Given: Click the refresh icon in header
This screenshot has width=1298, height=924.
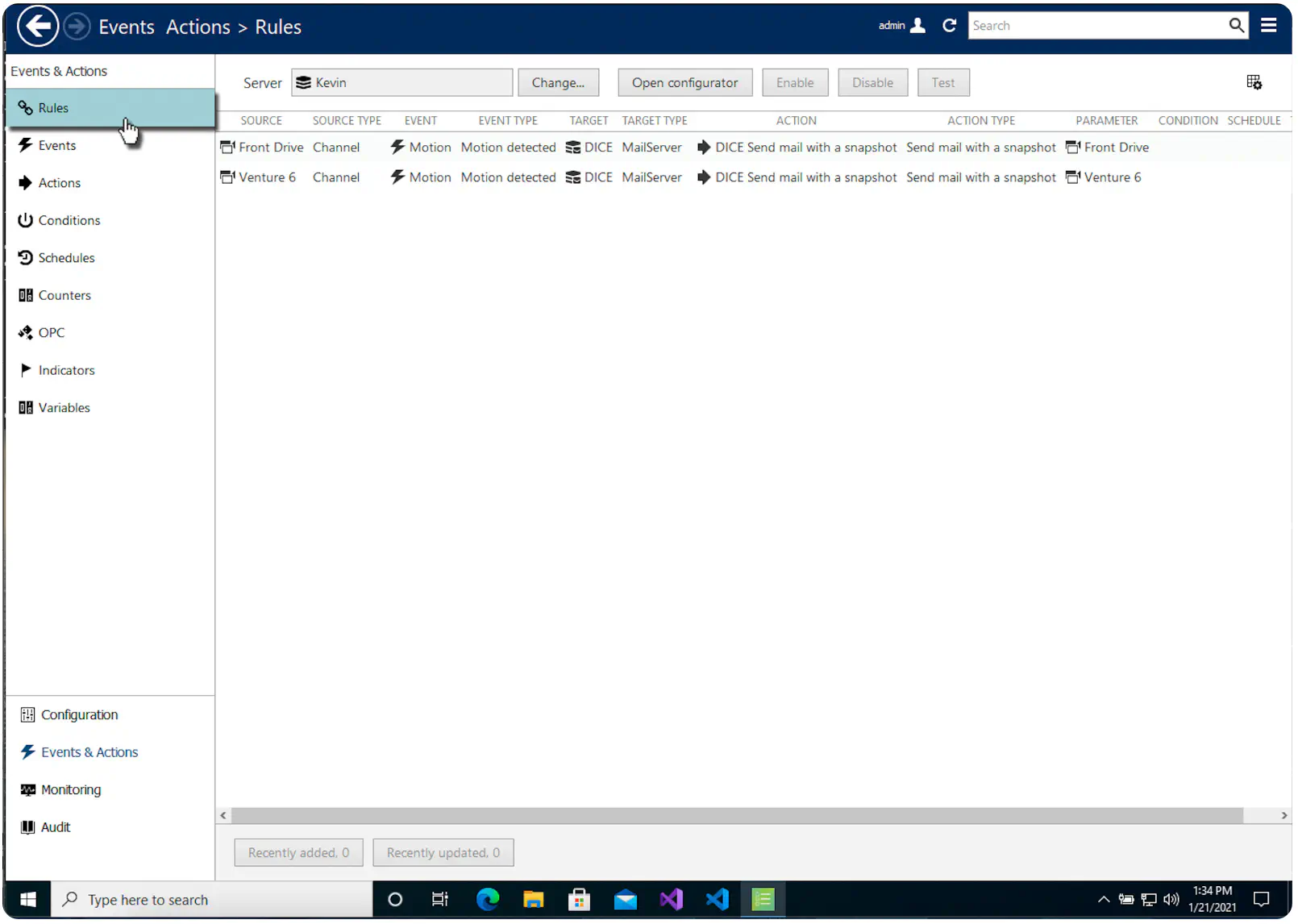Looking at the screenshot, I should (950, 26).
